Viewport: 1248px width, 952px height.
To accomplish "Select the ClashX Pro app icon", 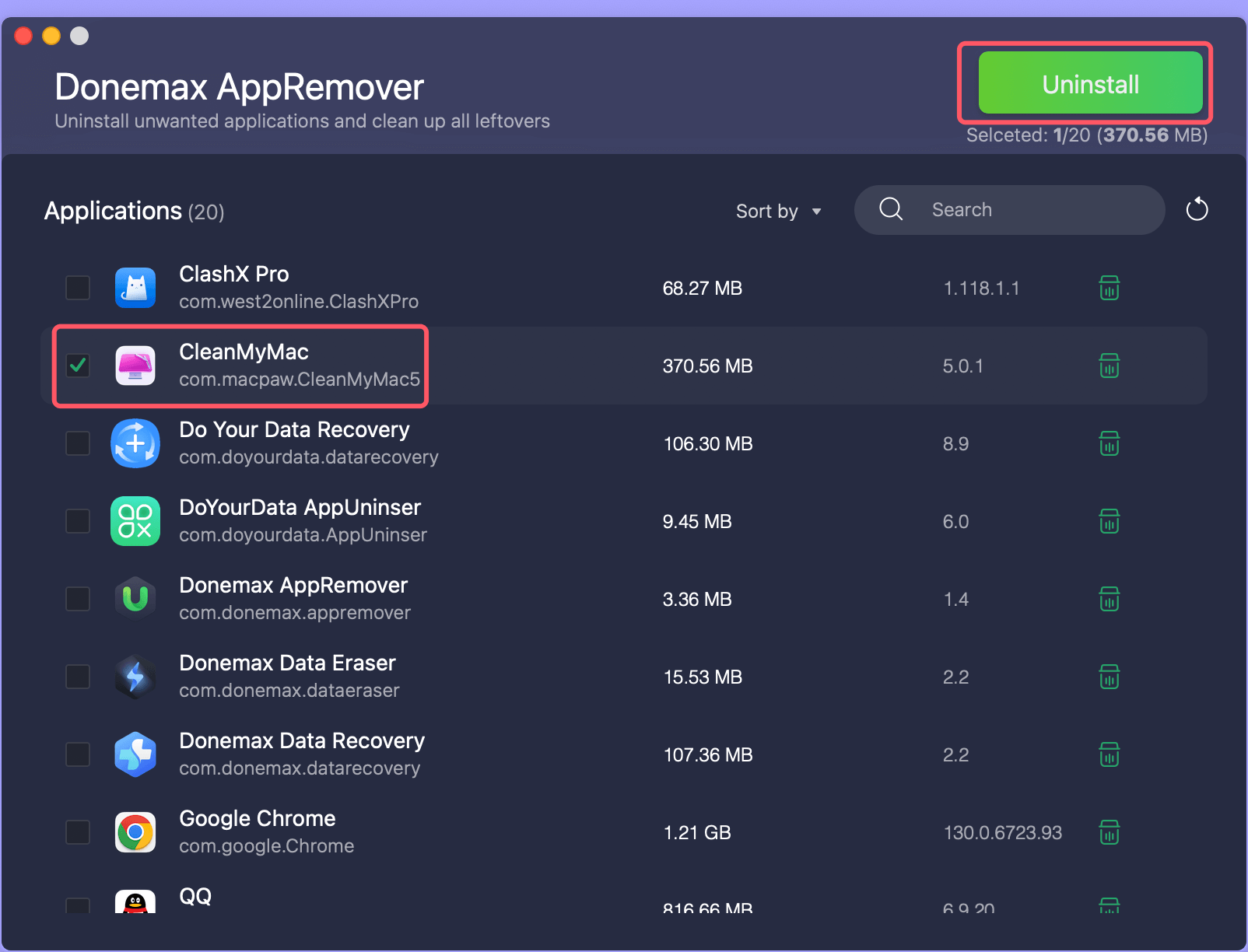I will click(135, 288).
